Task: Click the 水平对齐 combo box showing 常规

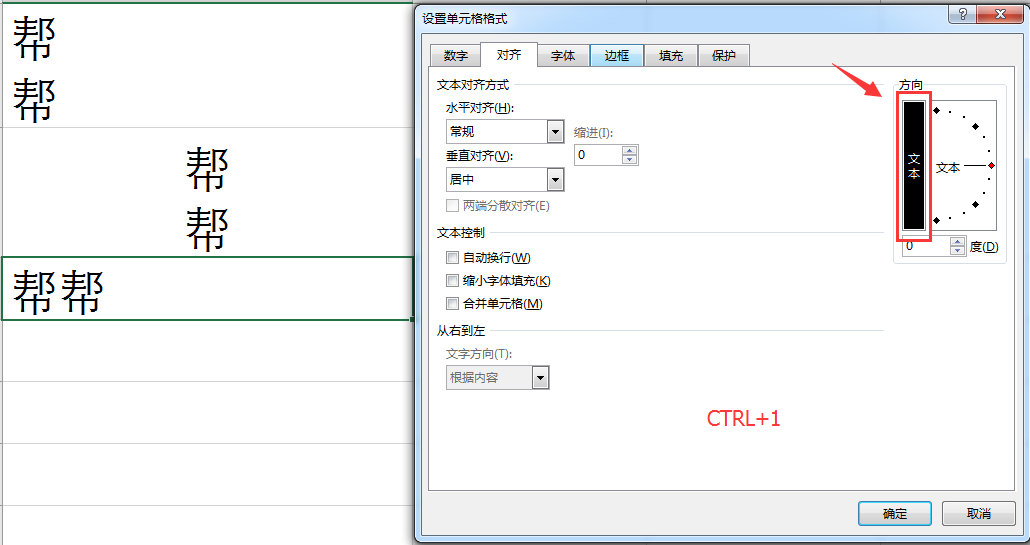Action: (504, 132)
